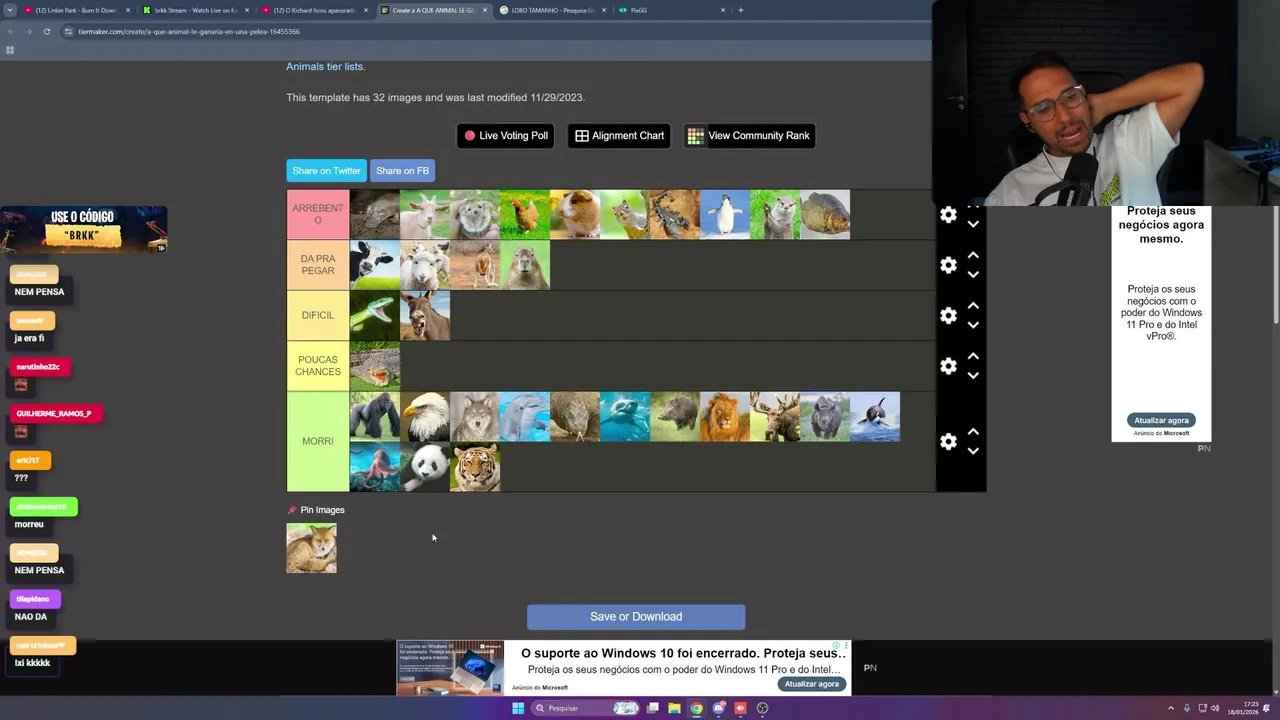1280x720 pixels.
Task: Move MORRI tier down with chevron
Action: [973, 451]
